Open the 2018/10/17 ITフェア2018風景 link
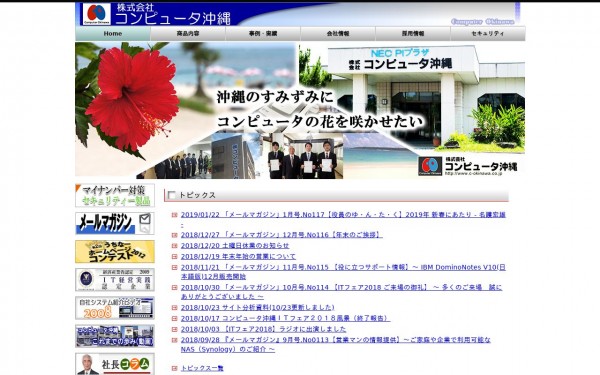Image resolution: width=600 pixels, height=375 pixels. [x=285, y=318]
